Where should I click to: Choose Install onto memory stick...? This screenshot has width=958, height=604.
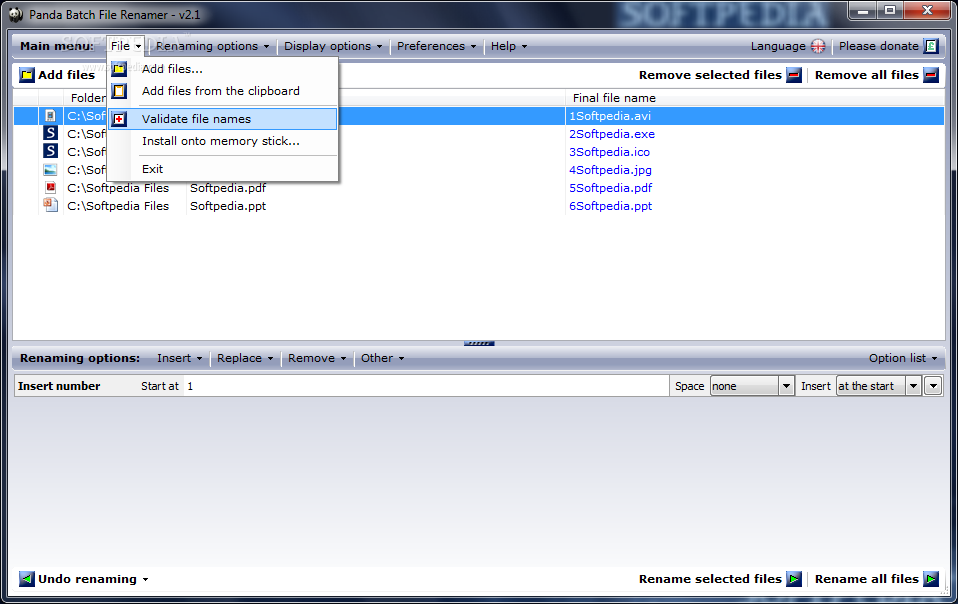223,141
